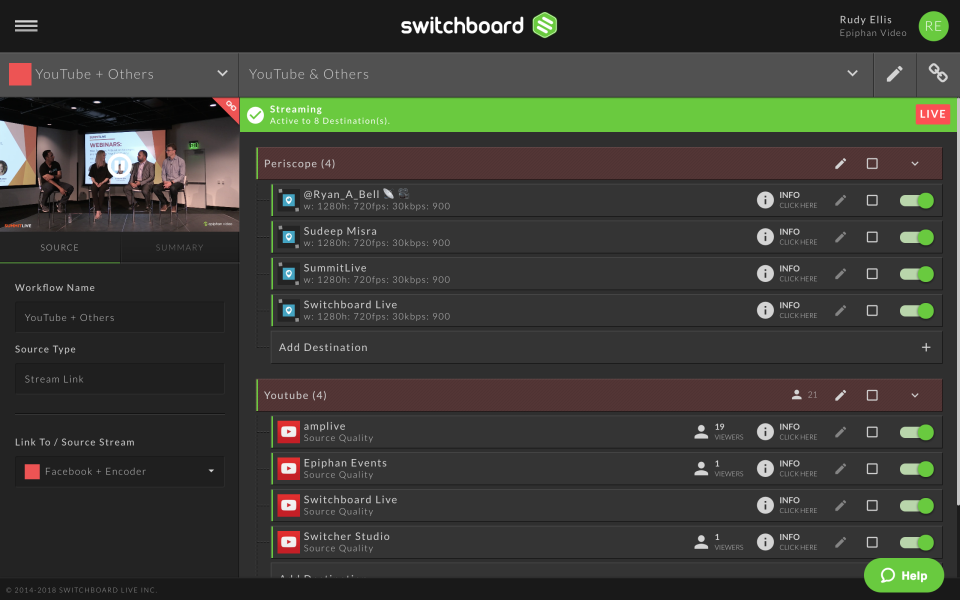Click the INFO icon for the amplive destination
Screen dimensions: 960x600
[x=763, y=431]
